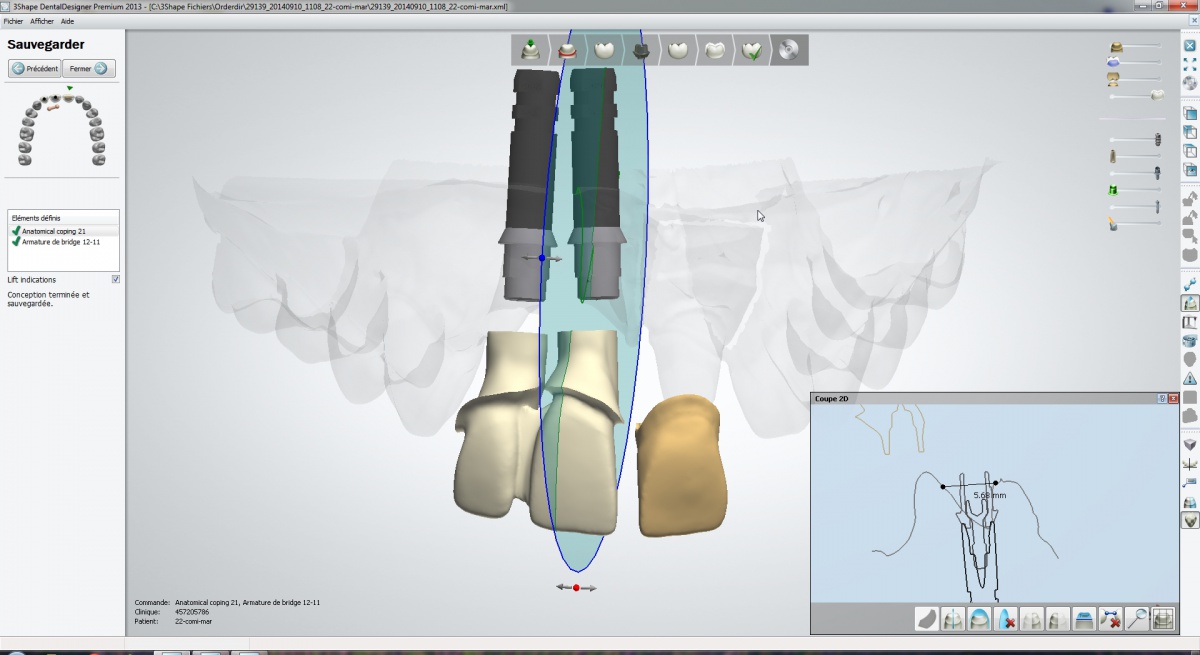The height and width of the screenshot is (655, 1200).
Task: Open the Afficher menu
Action: click(x=42, y=21)
